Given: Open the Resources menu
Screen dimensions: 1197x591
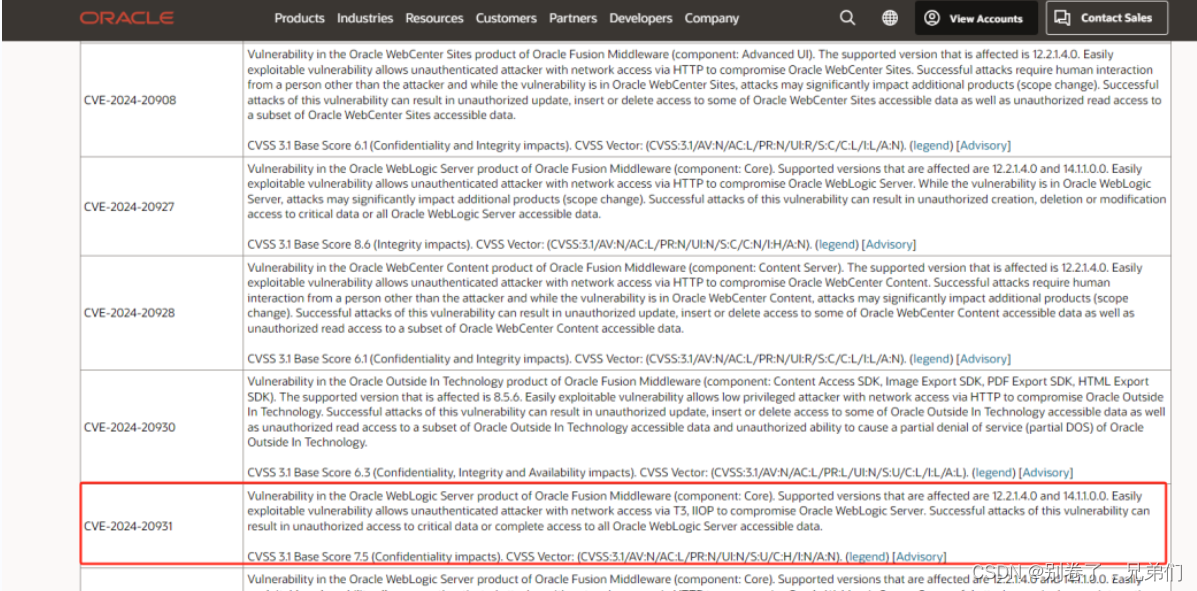Looking at the screenshot, I should tap(434, 18).
